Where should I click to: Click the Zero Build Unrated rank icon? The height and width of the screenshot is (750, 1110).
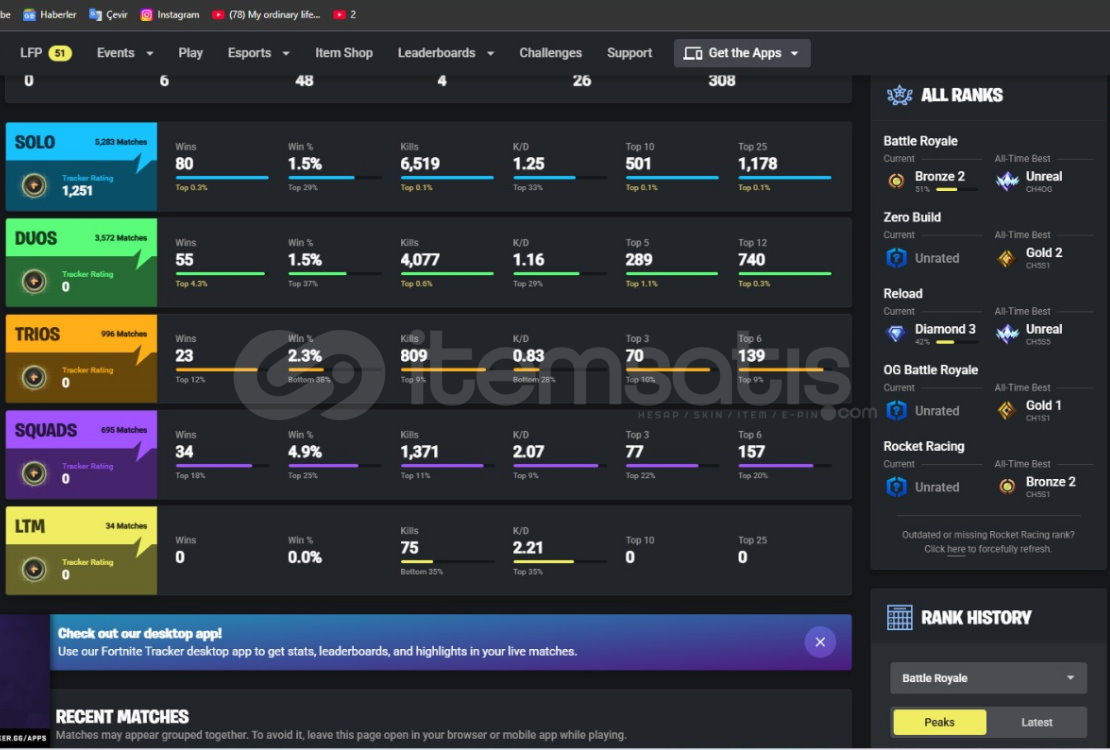click(896, 258)
